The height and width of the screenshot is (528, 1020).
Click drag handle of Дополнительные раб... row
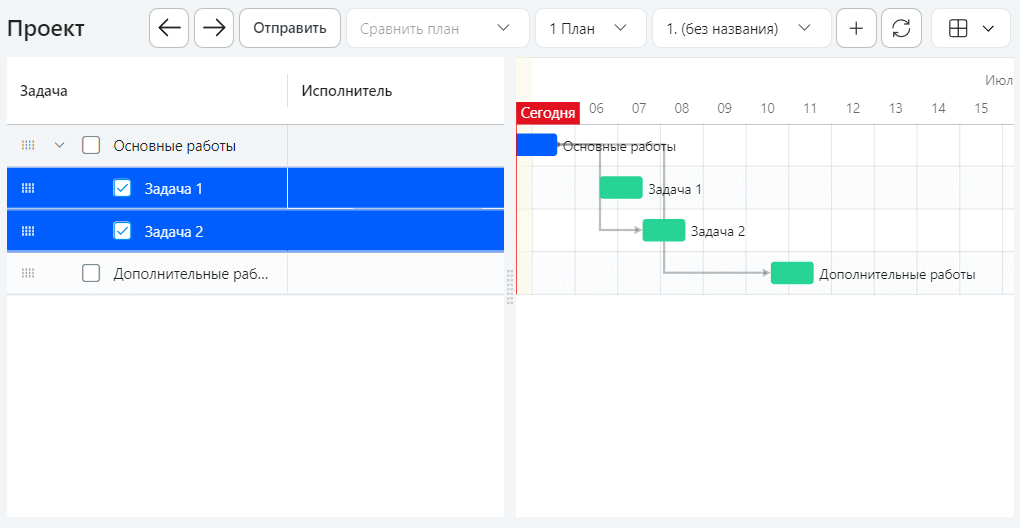coord(28,274)
